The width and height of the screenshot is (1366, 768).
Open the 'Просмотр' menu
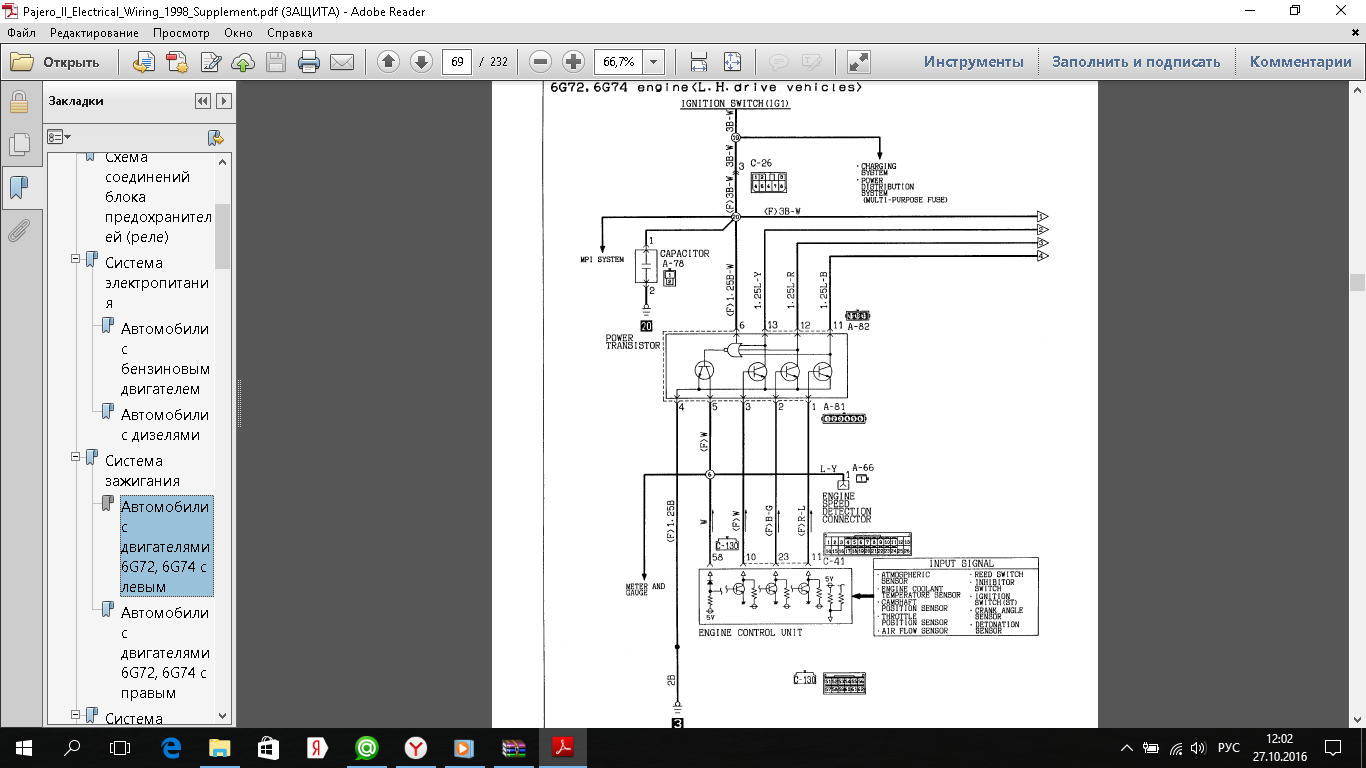pyautogui.click(x=181, y=33)
